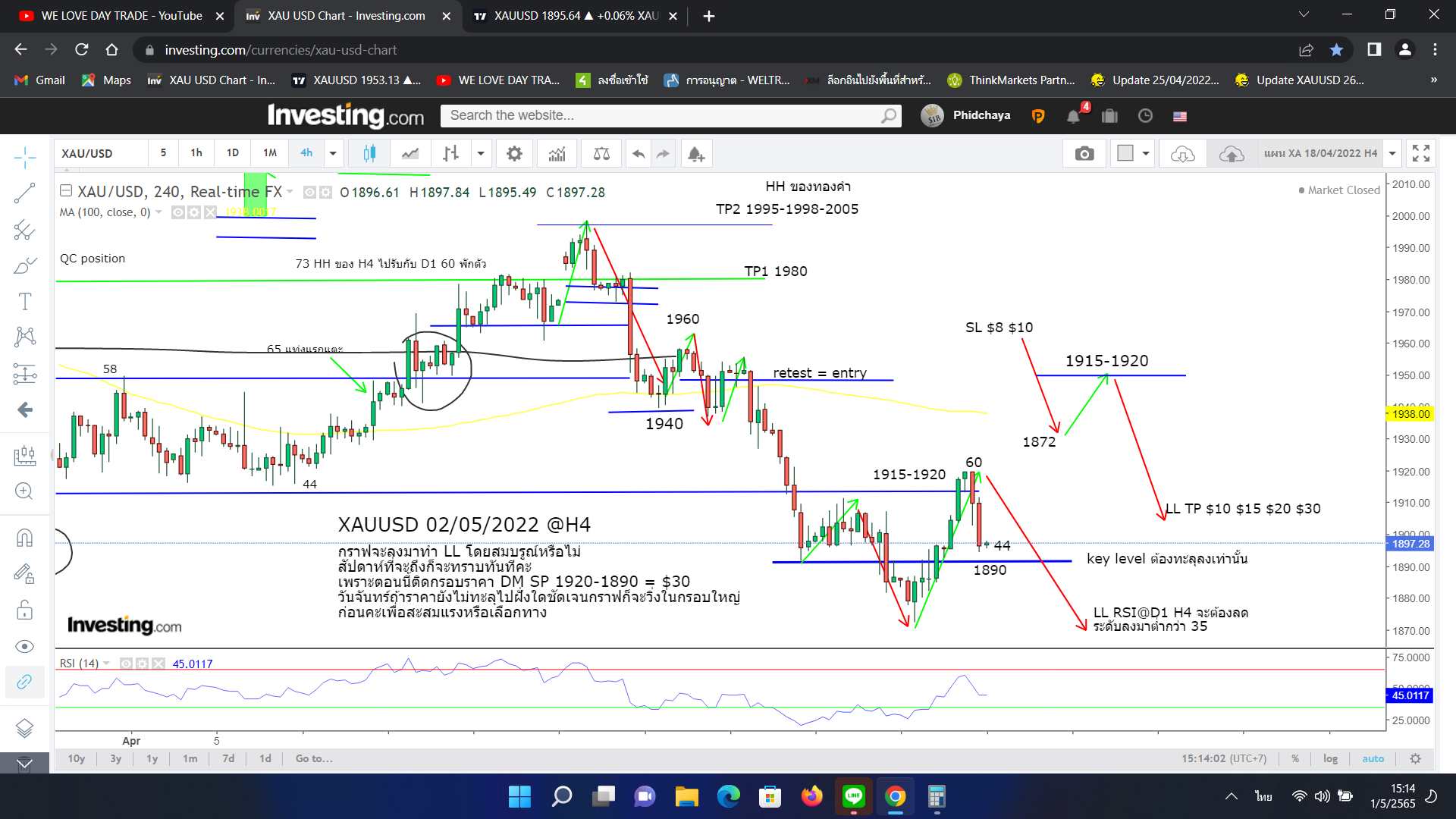Activate the zoom in tool
The width and height of the screenshot is (1456, 819).
coord(24,491)
